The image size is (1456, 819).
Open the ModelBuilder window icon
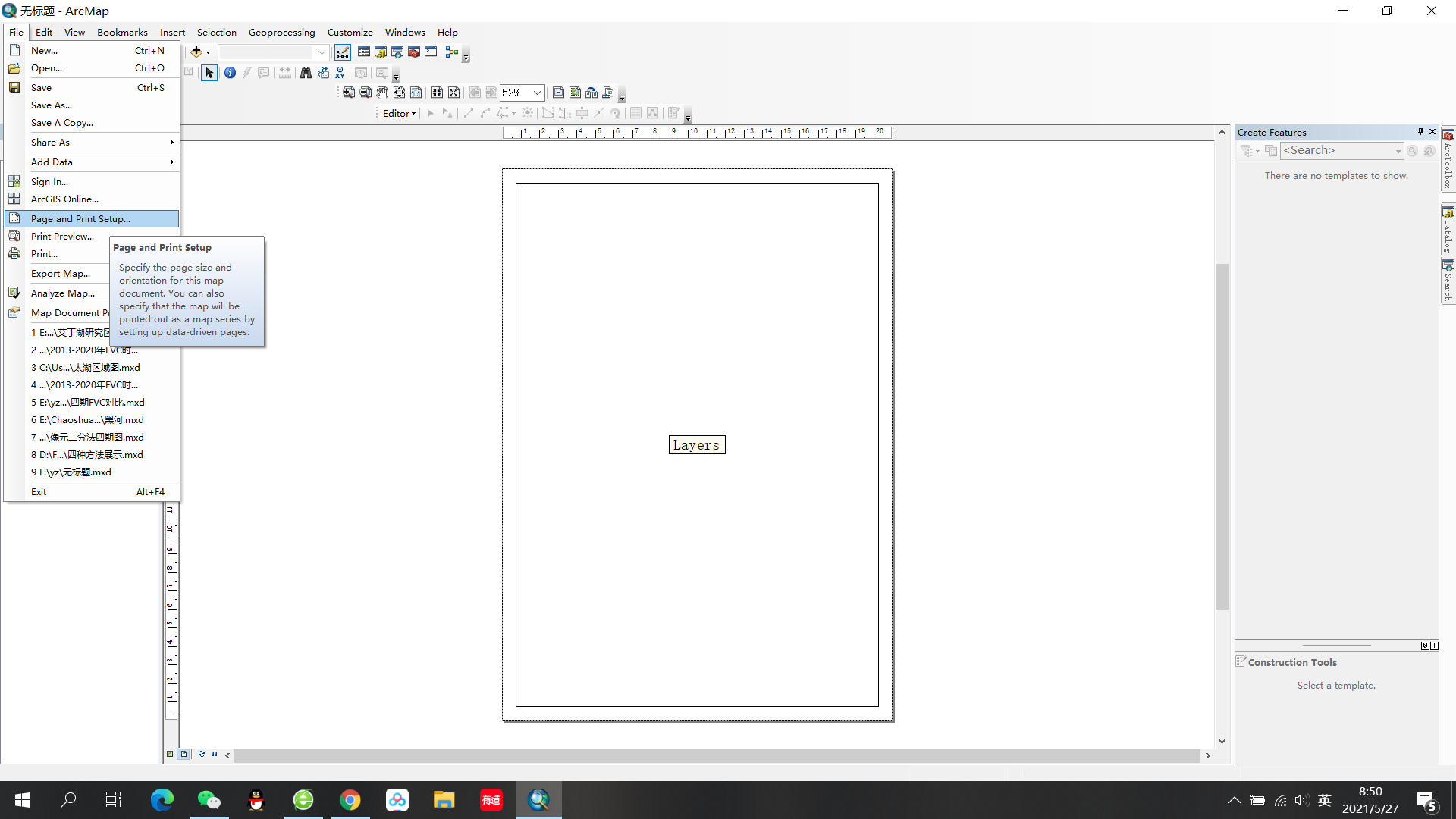tap(452, 52)
